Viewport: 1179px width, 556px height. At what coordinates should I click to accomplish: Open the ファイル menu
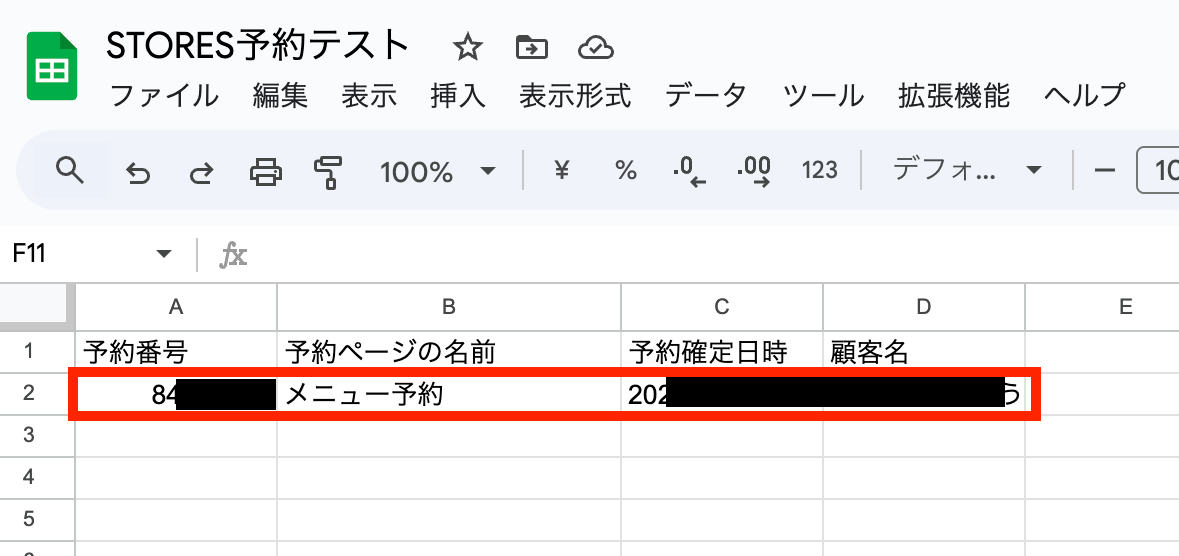164,96
